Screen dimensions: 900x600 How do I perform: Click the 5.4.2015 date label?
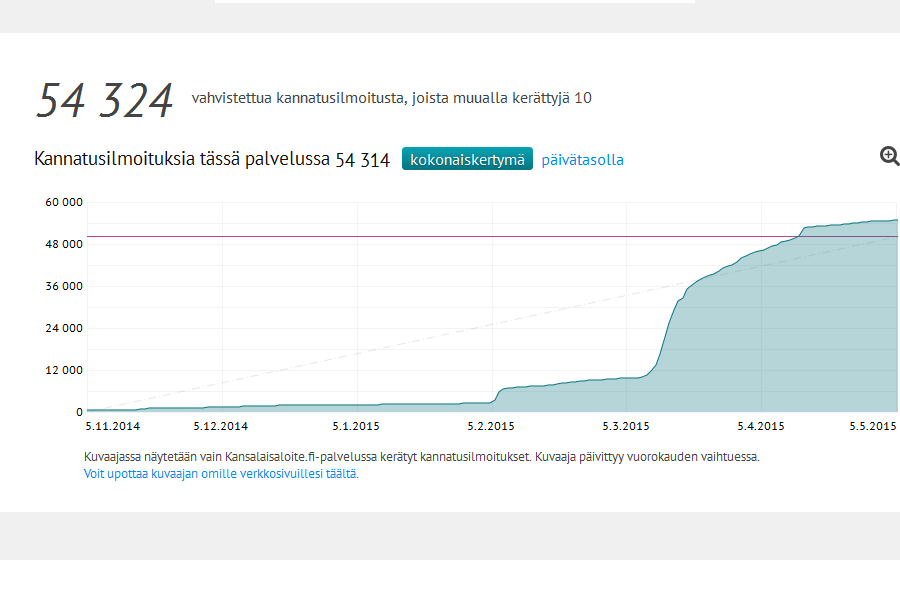click(x=761, y=426)
